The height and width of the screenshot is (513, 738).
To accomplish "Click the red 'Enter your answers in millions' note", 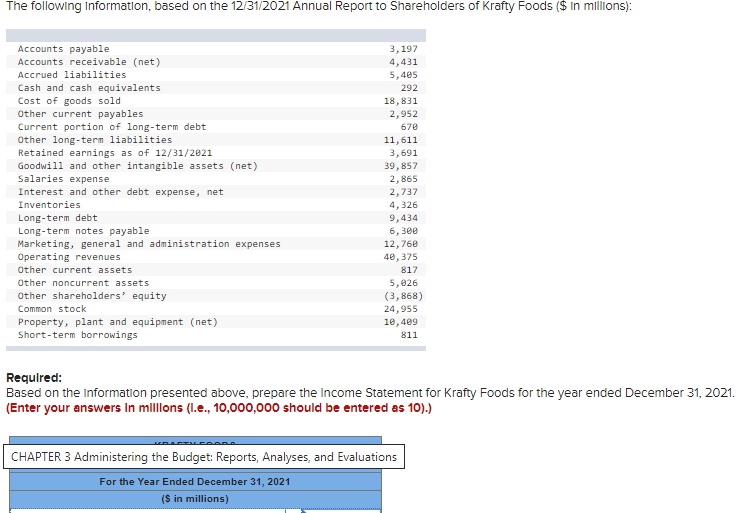I will [219, 408].
